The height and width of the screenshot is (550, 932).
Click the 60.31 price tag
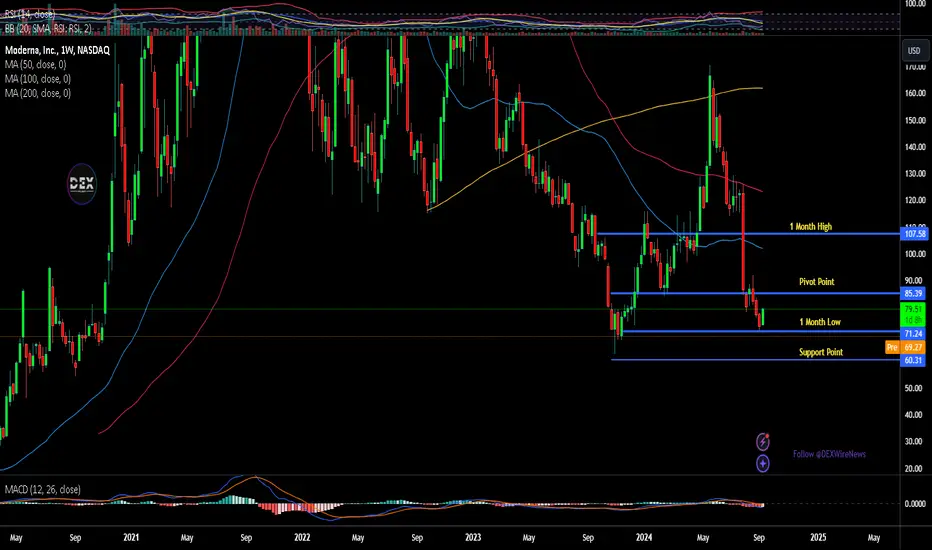pyautogui.click(x=913, y=360)
